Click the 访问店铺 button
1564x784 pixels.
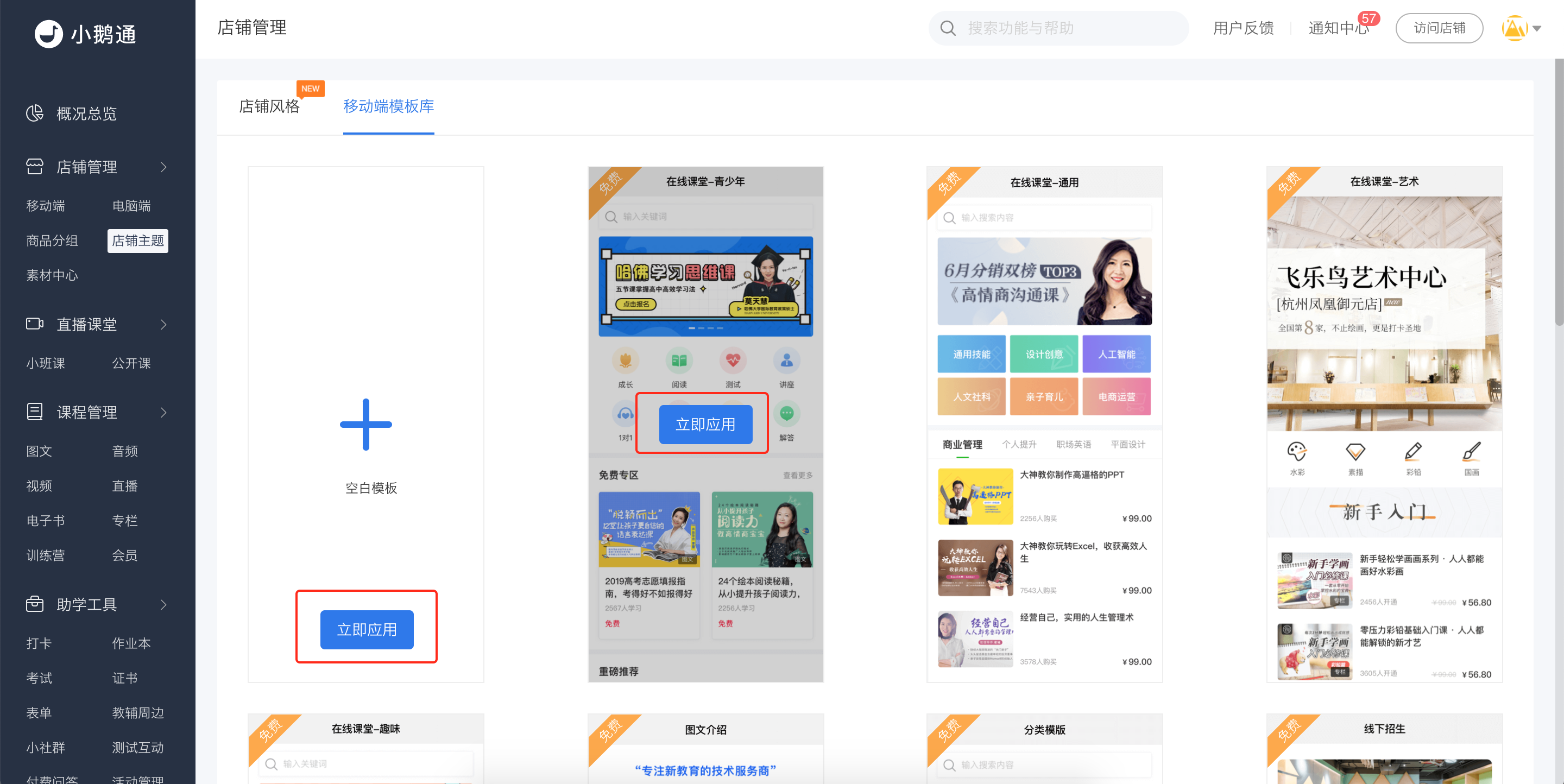[x=1439, y=28]
